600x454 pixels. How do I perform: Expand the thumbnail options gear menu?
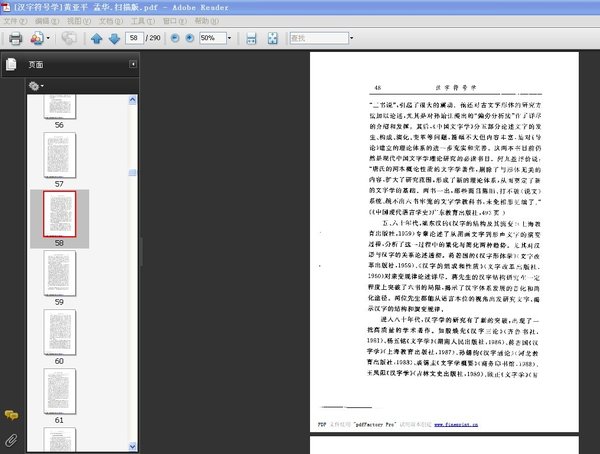(37, 86)
